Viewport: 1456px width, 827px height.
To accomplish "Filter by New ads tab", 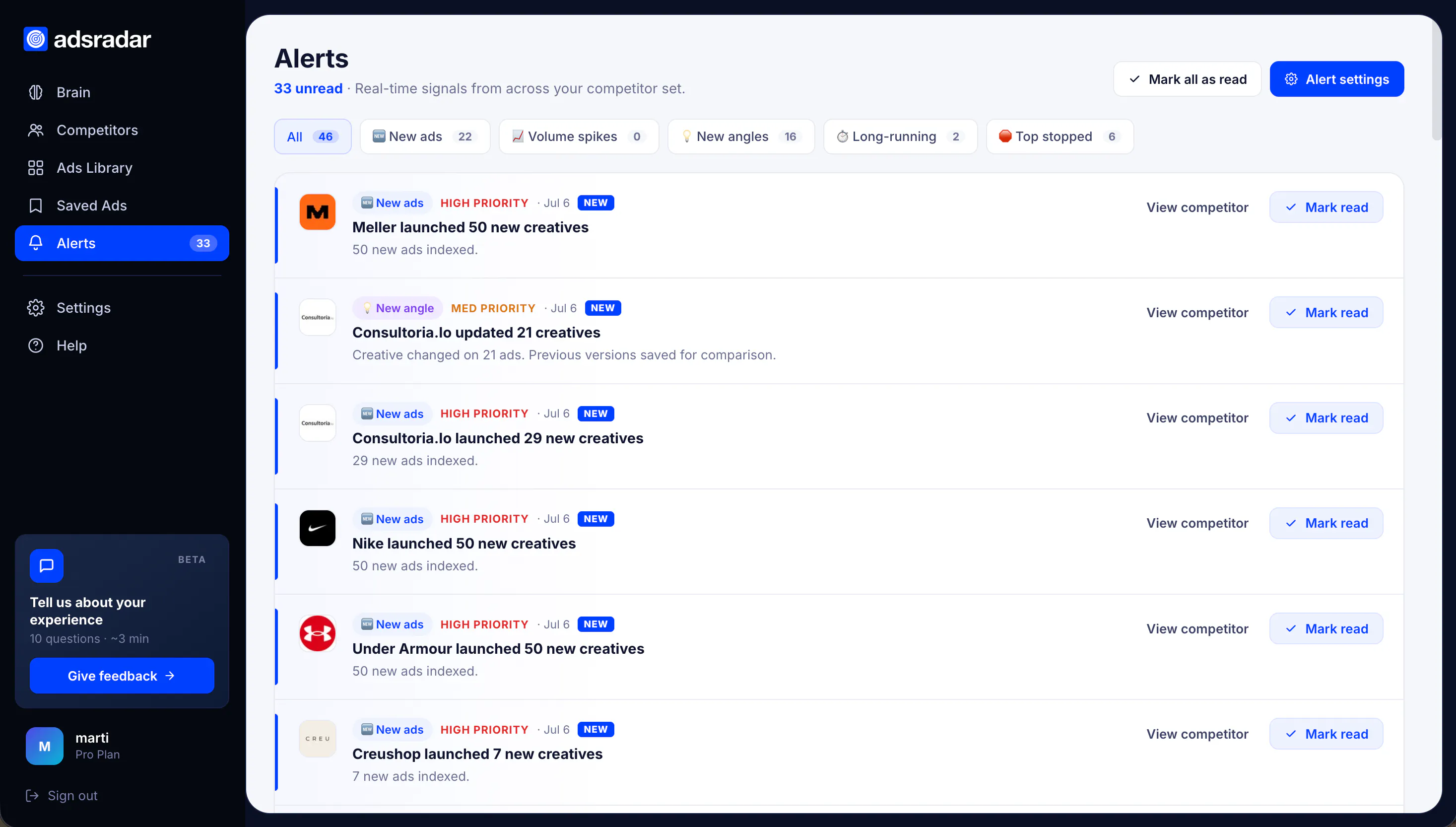I will [425, 137].
